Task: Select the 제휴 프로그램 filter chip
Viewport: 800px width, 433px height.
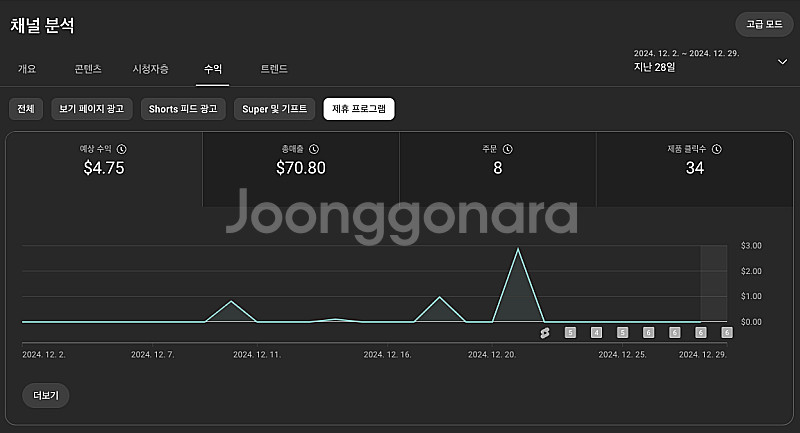Action: tap(359, 109)
